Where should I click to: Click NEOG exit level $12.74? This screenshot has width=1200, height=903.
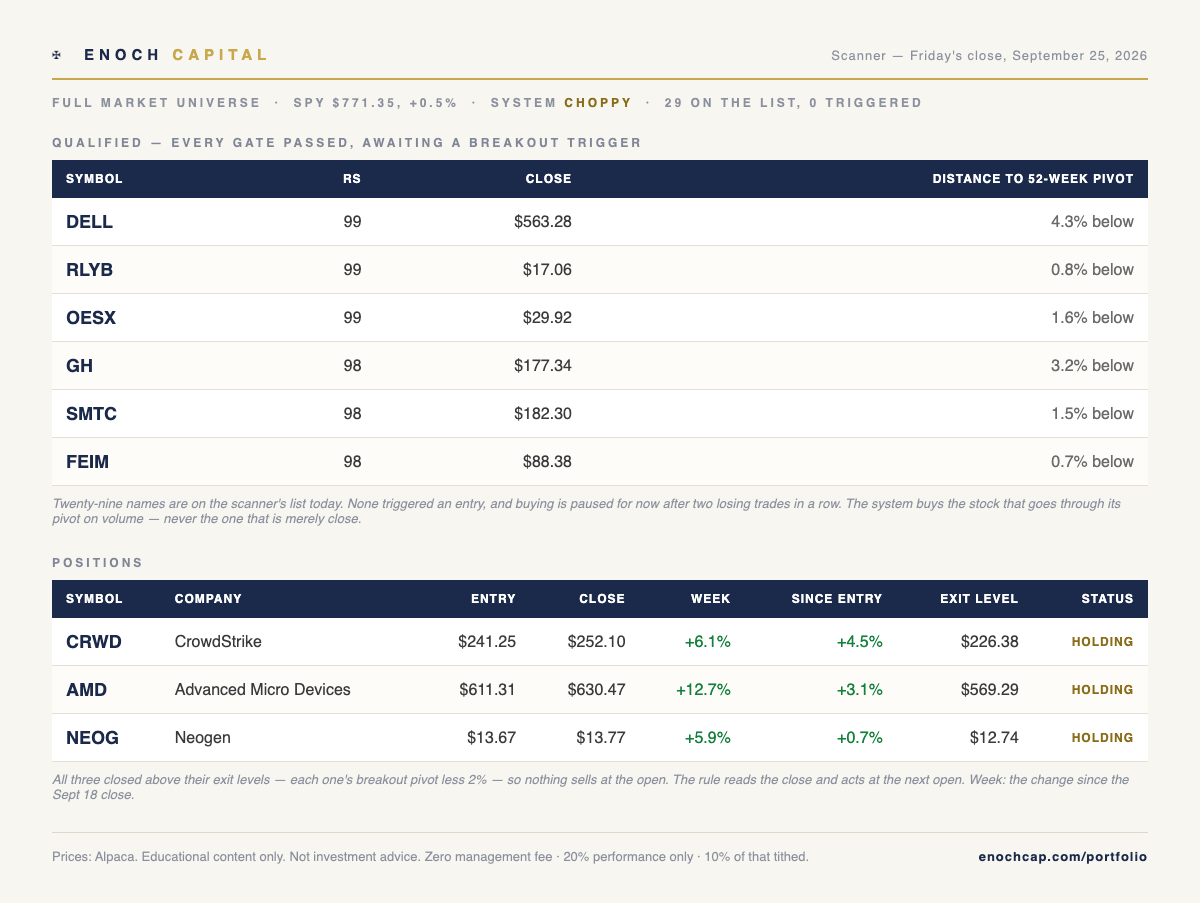994,738
